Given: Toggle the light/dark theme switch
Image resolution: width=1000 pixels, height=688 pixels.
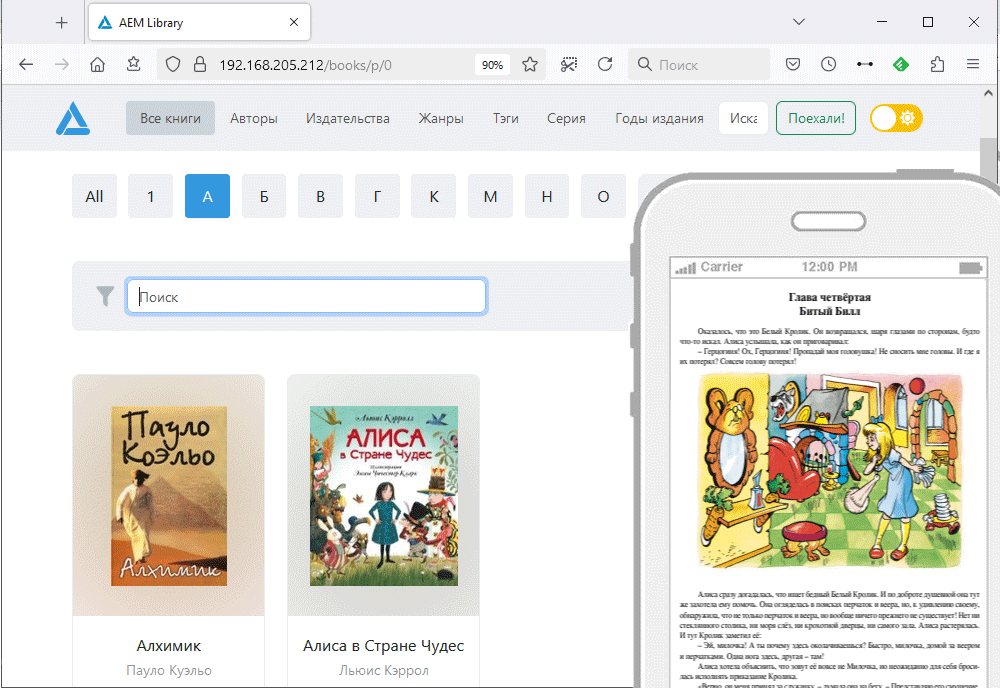Looking at the screenshot, I should coord(896,118).
